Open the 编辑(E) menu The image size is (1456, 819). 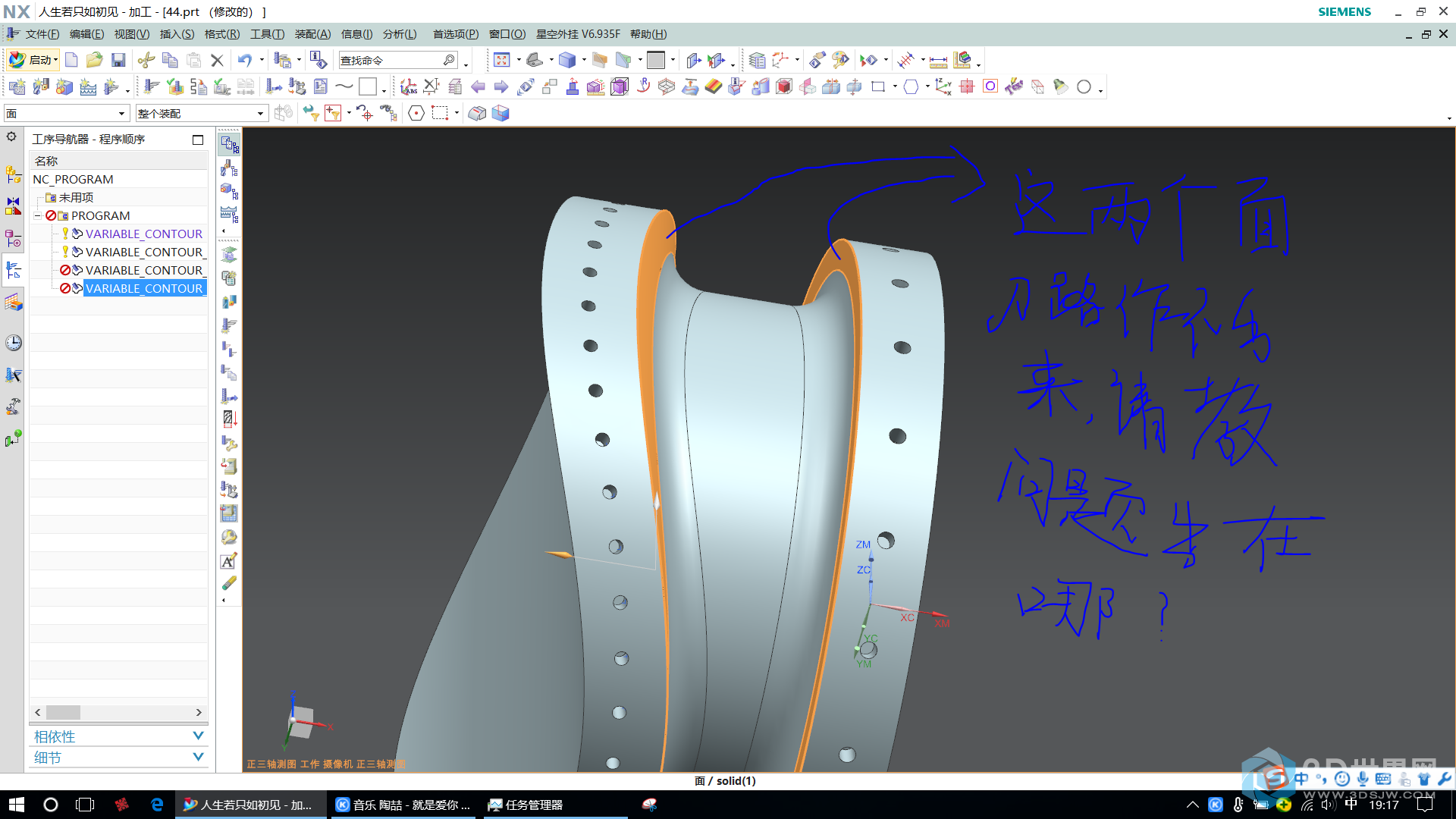(86, 34)
